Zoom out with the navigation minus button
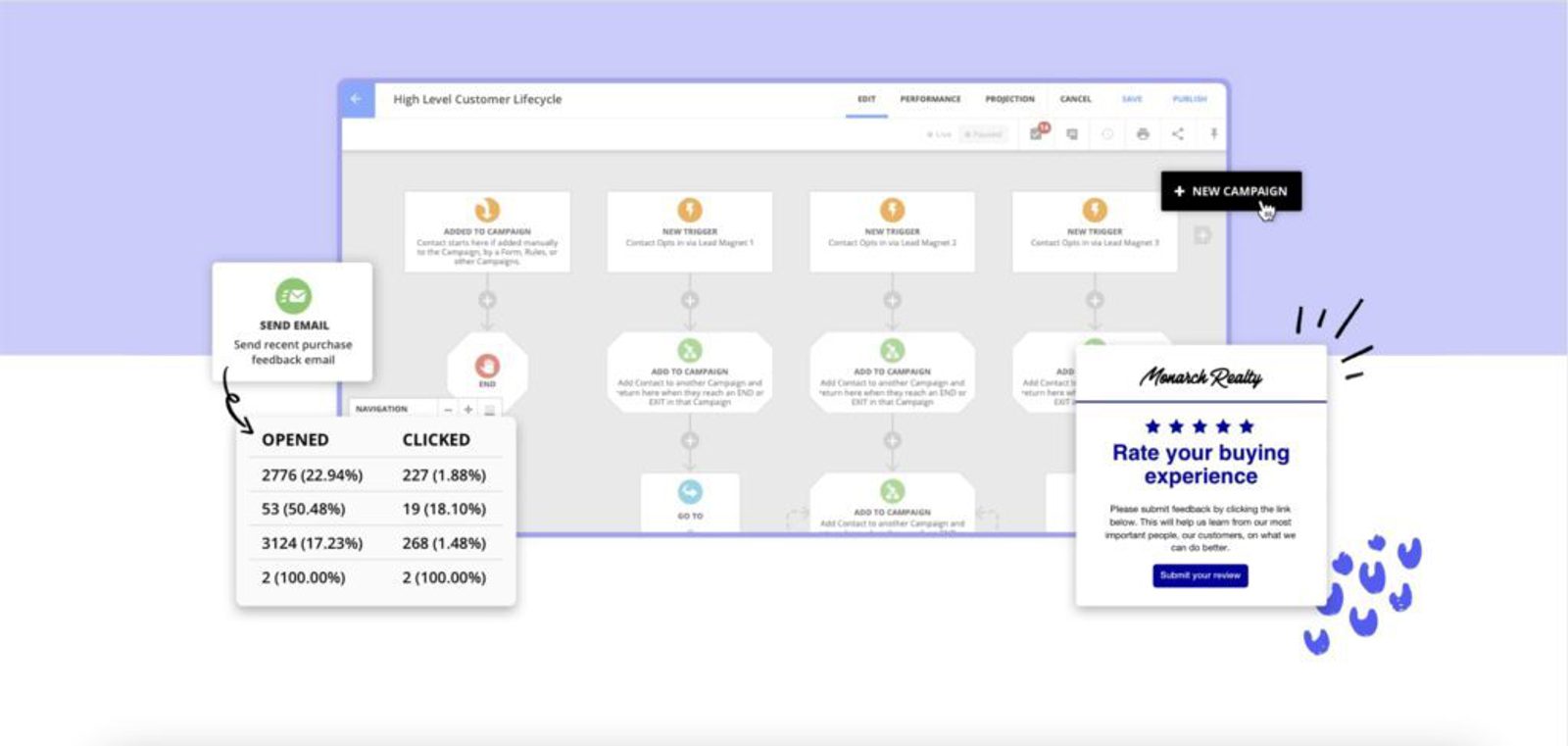 coord(448,410)
